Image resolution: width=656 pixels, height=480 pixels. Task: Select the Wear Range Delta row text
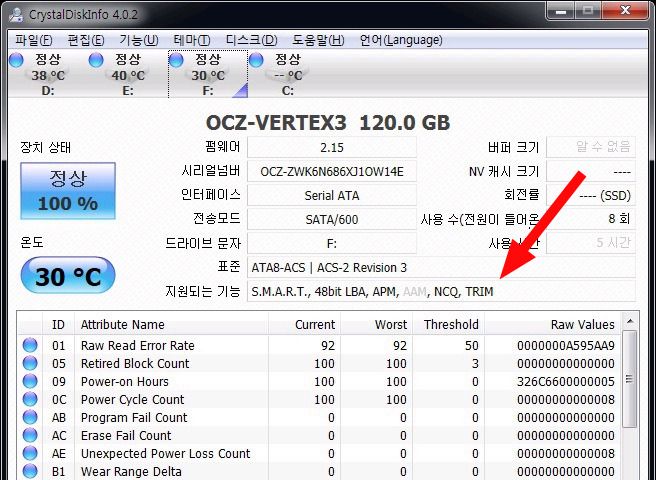[x=131, y=472]
